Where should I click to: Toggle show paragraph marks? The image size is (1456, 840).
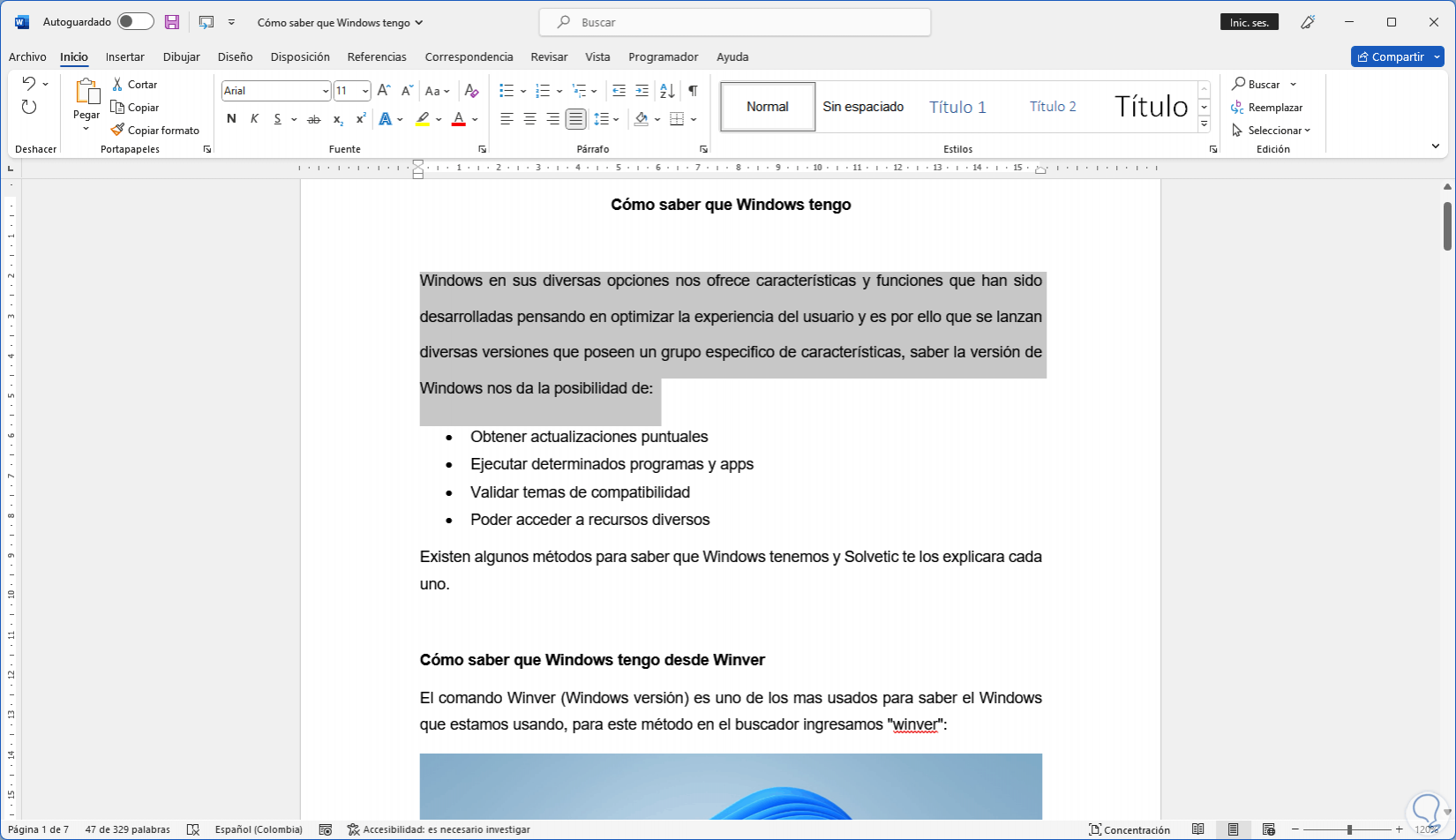point(693,91)
